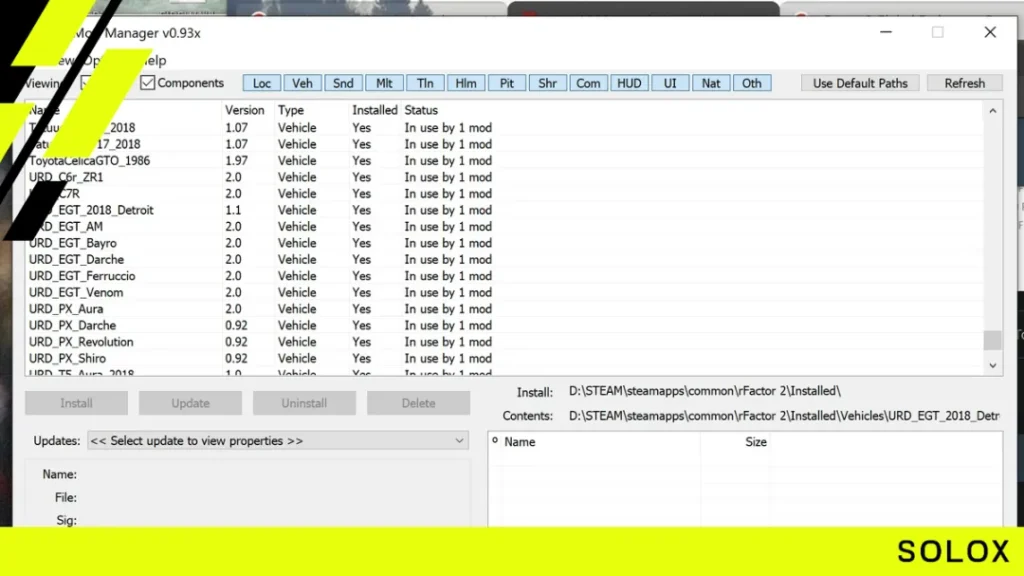Toggle the HUD filter button

pyautogui.click(x=629, y=83)
